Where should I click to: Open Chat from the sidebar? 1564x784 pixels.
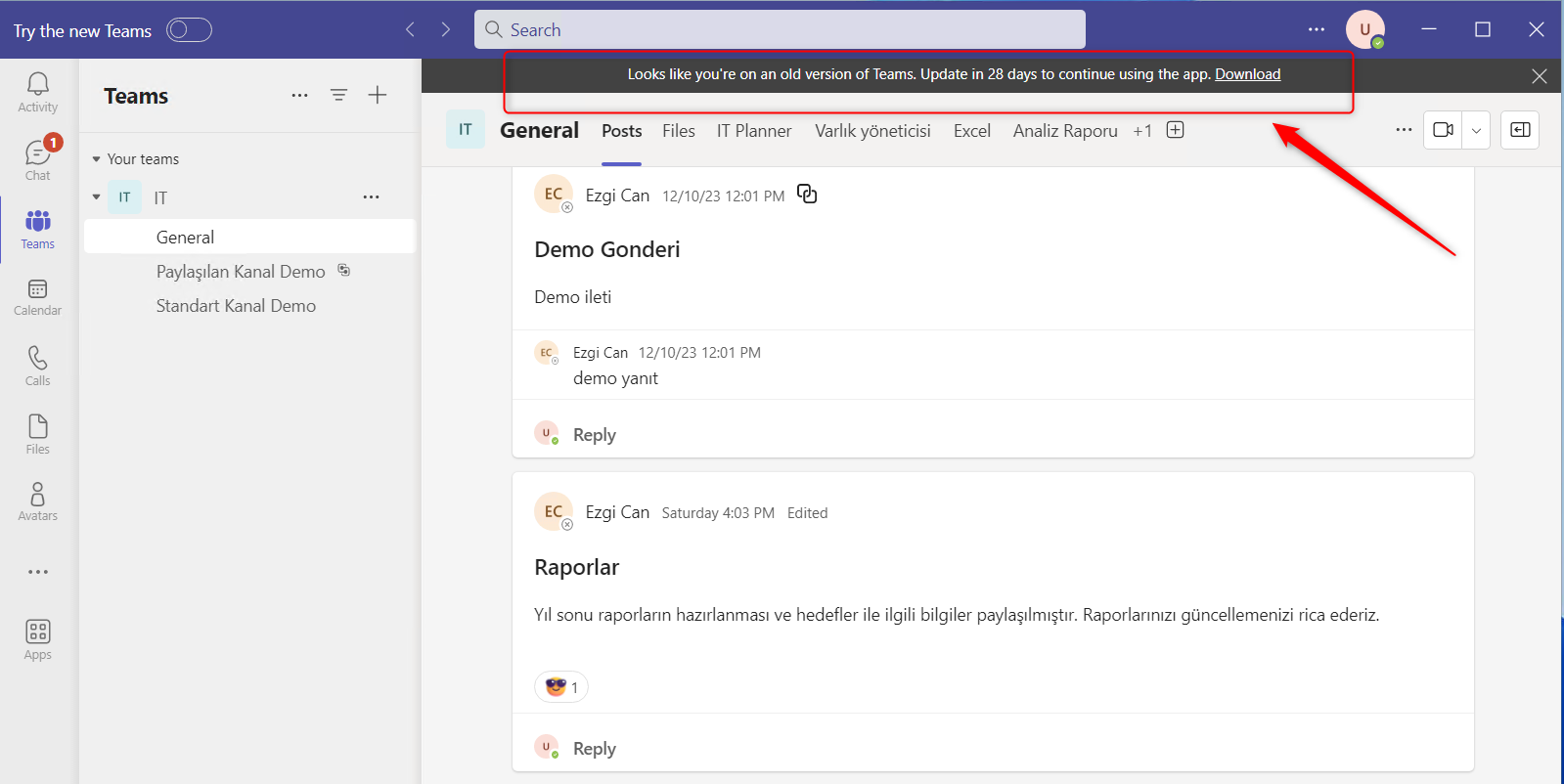[x=37, y=160]
